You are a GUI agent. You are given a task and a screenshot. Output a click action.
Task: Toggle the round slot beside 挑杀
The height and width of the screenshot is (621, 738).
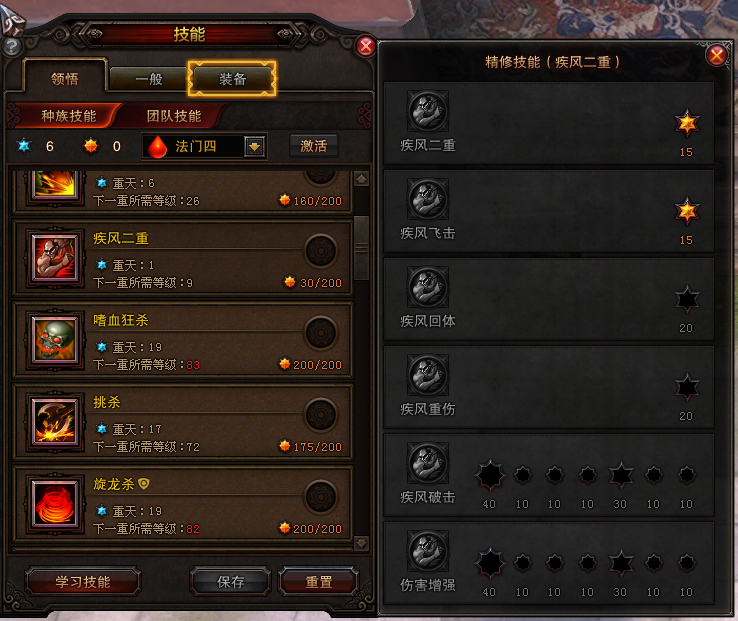pos(321,415)
